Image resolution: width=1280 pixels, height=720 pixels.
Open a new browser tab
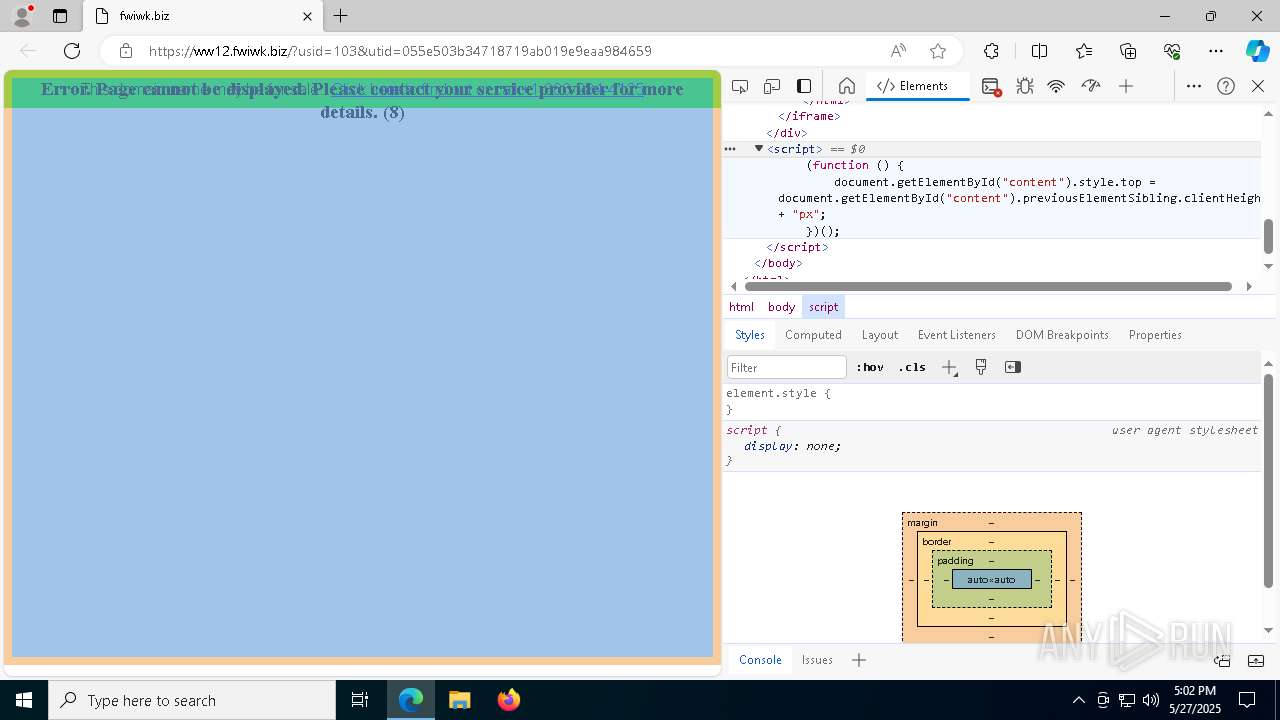click(341, 16)
